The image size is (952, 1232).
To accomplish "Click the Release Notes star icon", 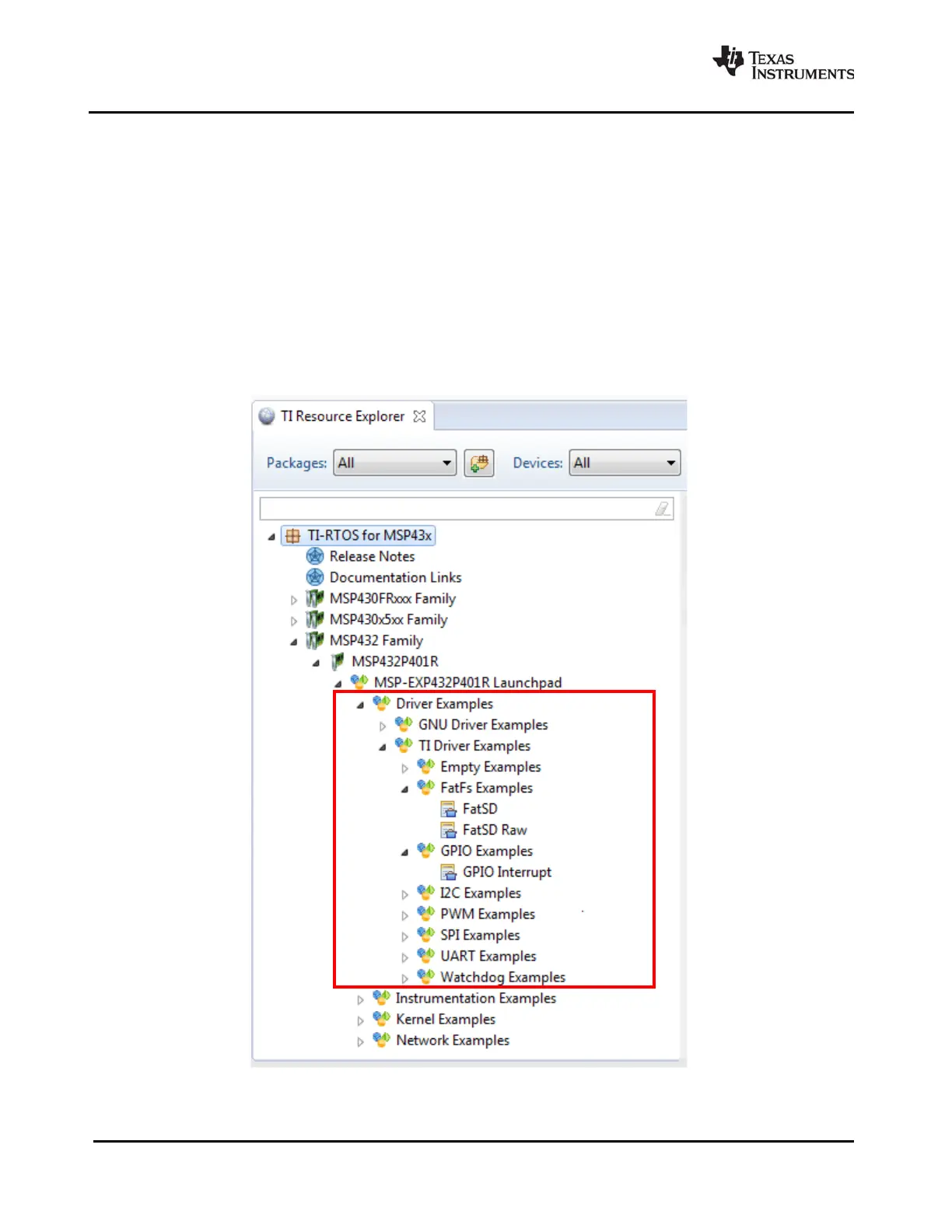I will click(x=315, y=556).
